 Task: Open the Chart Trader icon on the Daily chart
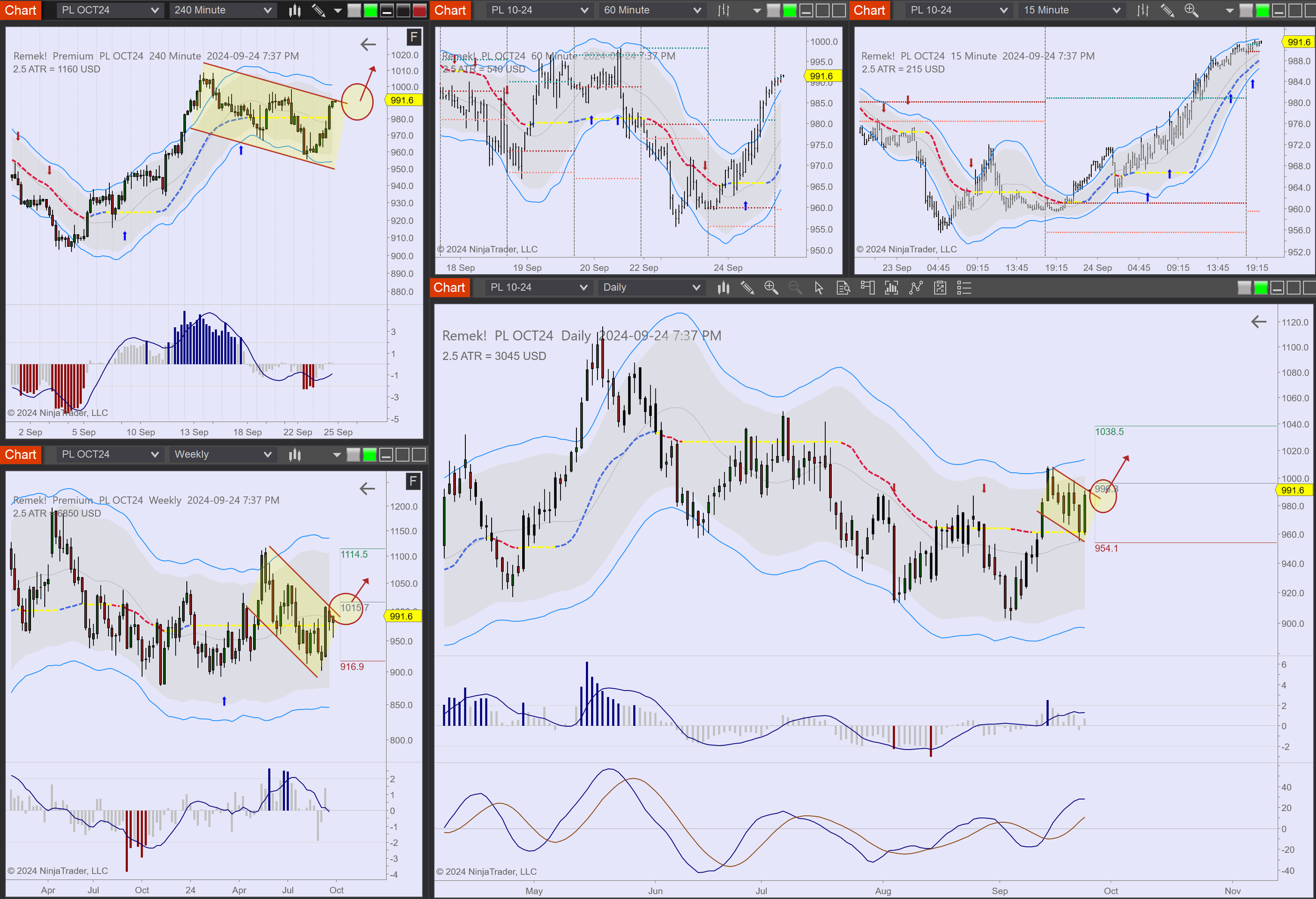(868, 288)
